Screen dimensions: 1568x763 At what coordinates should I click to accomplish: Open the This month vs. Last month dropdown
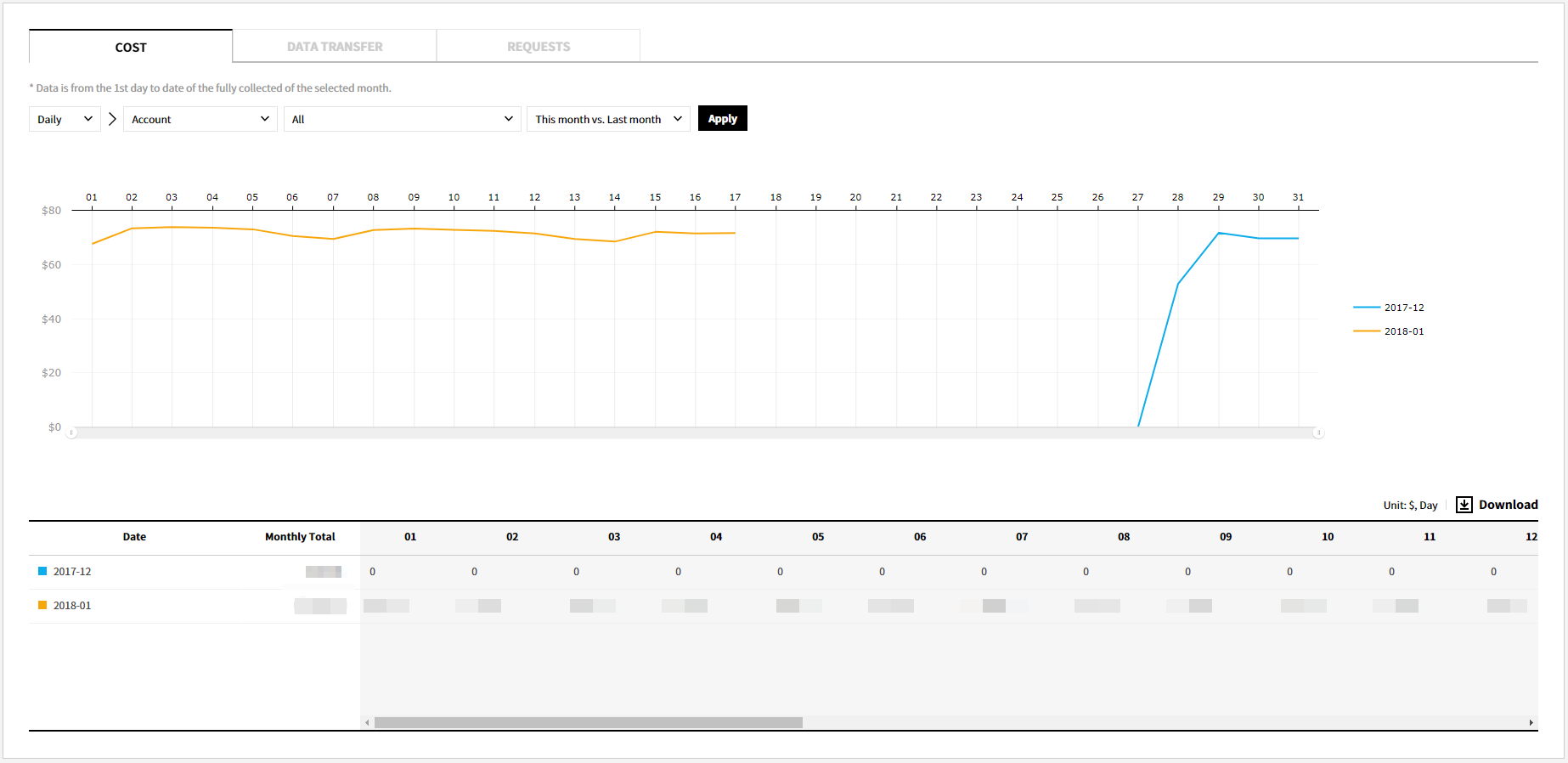point(608,119)
